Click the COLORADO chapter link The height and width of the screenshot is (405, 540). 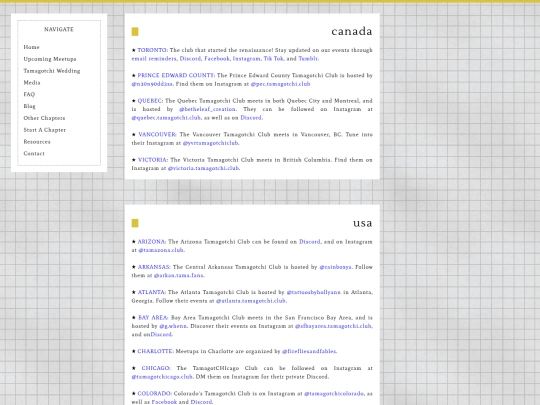tap(155, 394)
